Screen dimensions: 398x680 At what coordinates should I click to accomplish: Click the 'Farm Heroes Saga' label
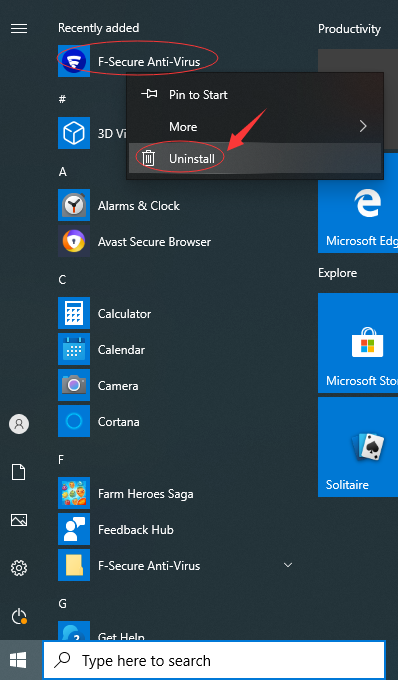pyautogui.click(x=146, y=494)
